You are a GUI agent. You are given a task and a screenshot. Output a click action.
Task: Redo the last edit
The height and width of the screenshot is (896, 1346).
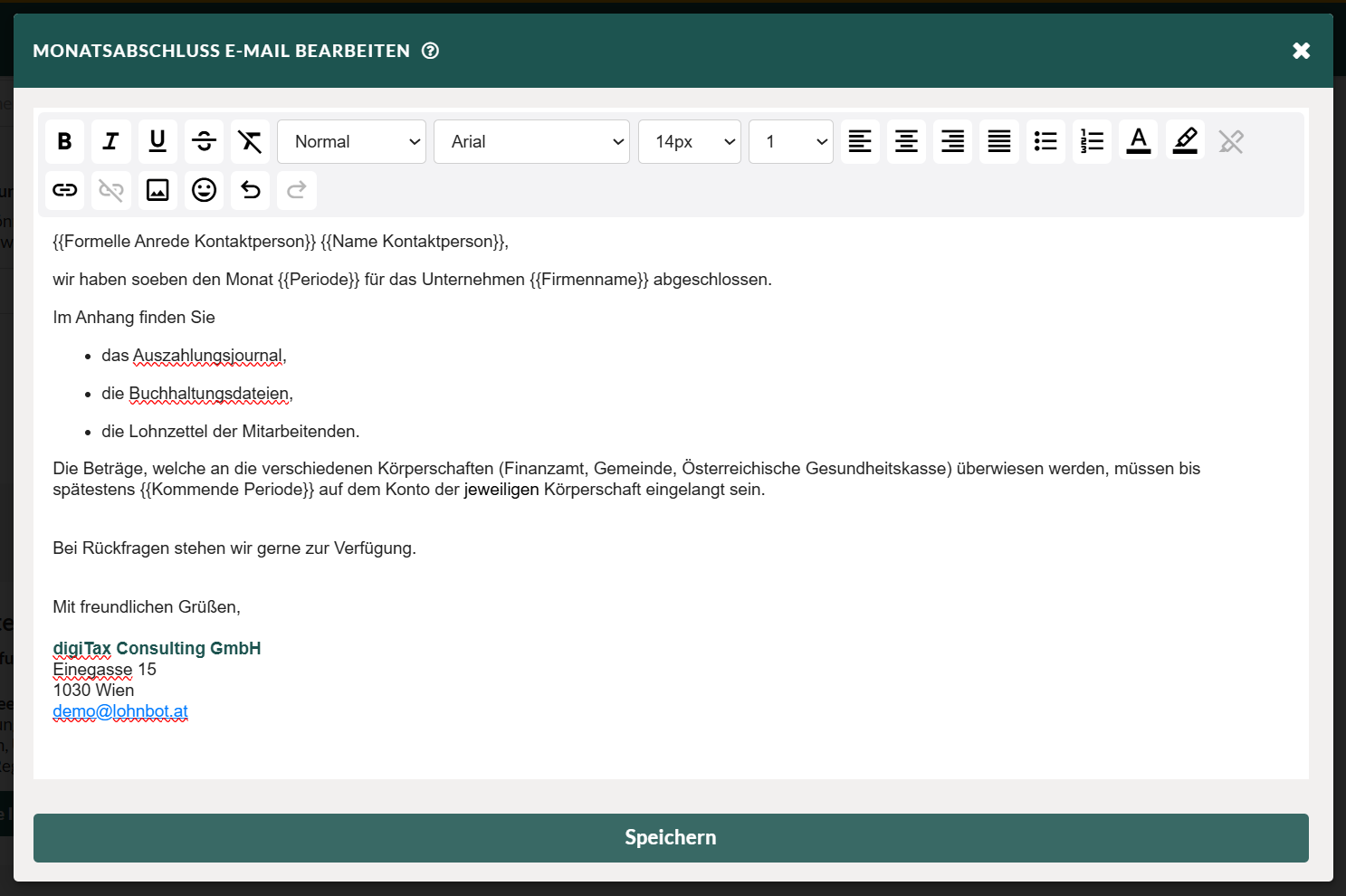point(297,190)
